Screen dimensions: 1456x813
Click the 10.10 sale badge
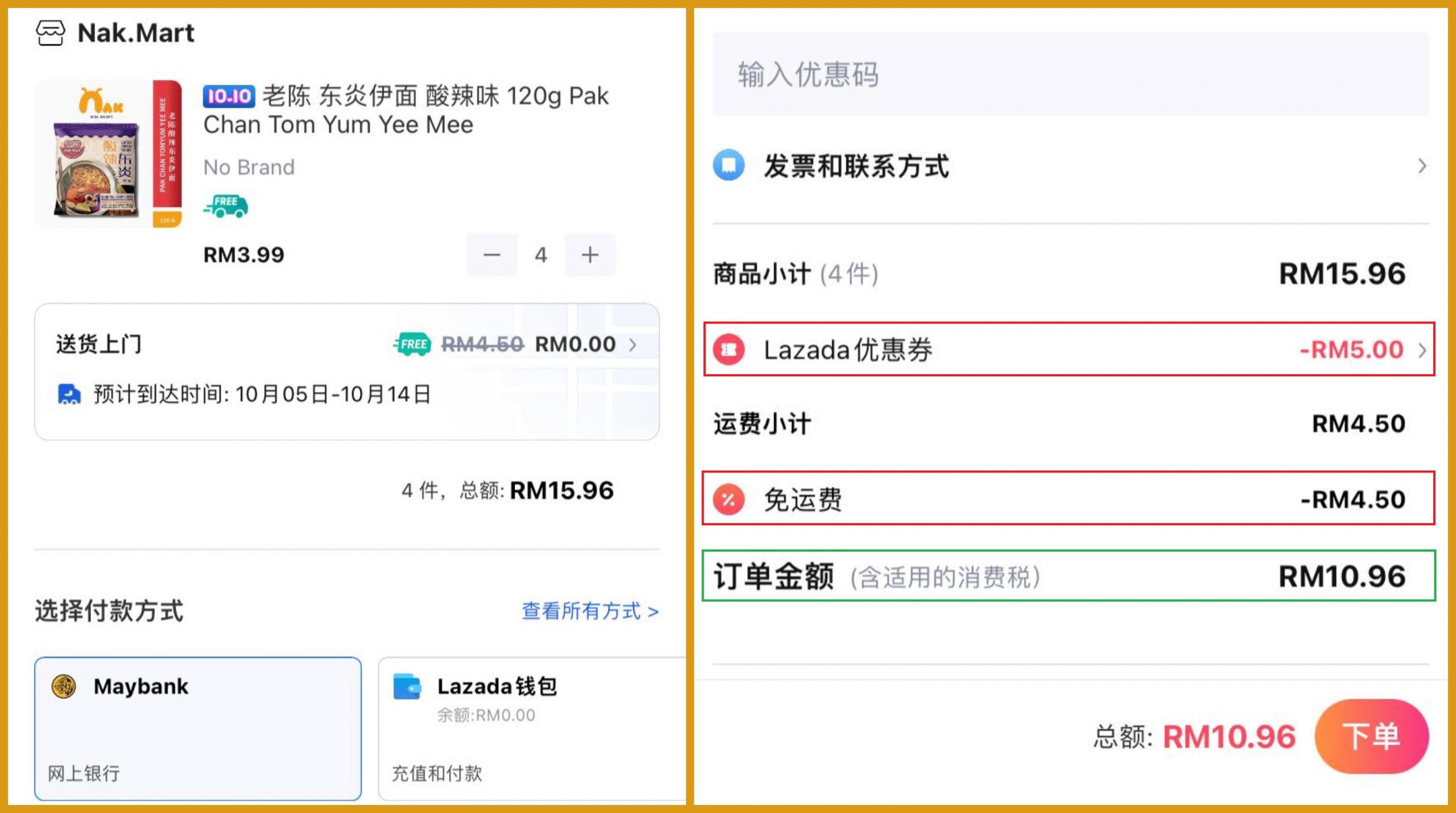[x=229, y=96]
